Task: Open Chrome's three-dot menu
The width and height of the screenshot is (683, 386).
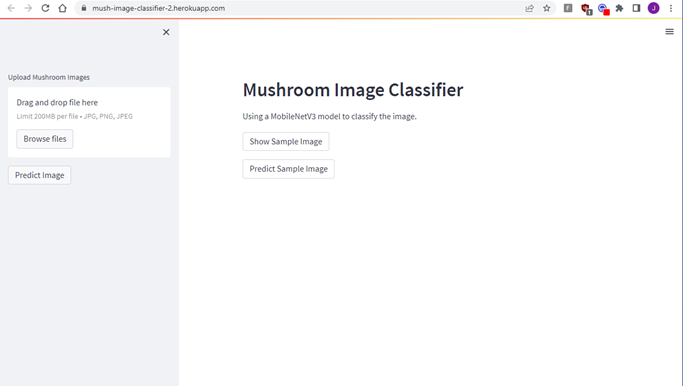Action: tap(671, 8)
